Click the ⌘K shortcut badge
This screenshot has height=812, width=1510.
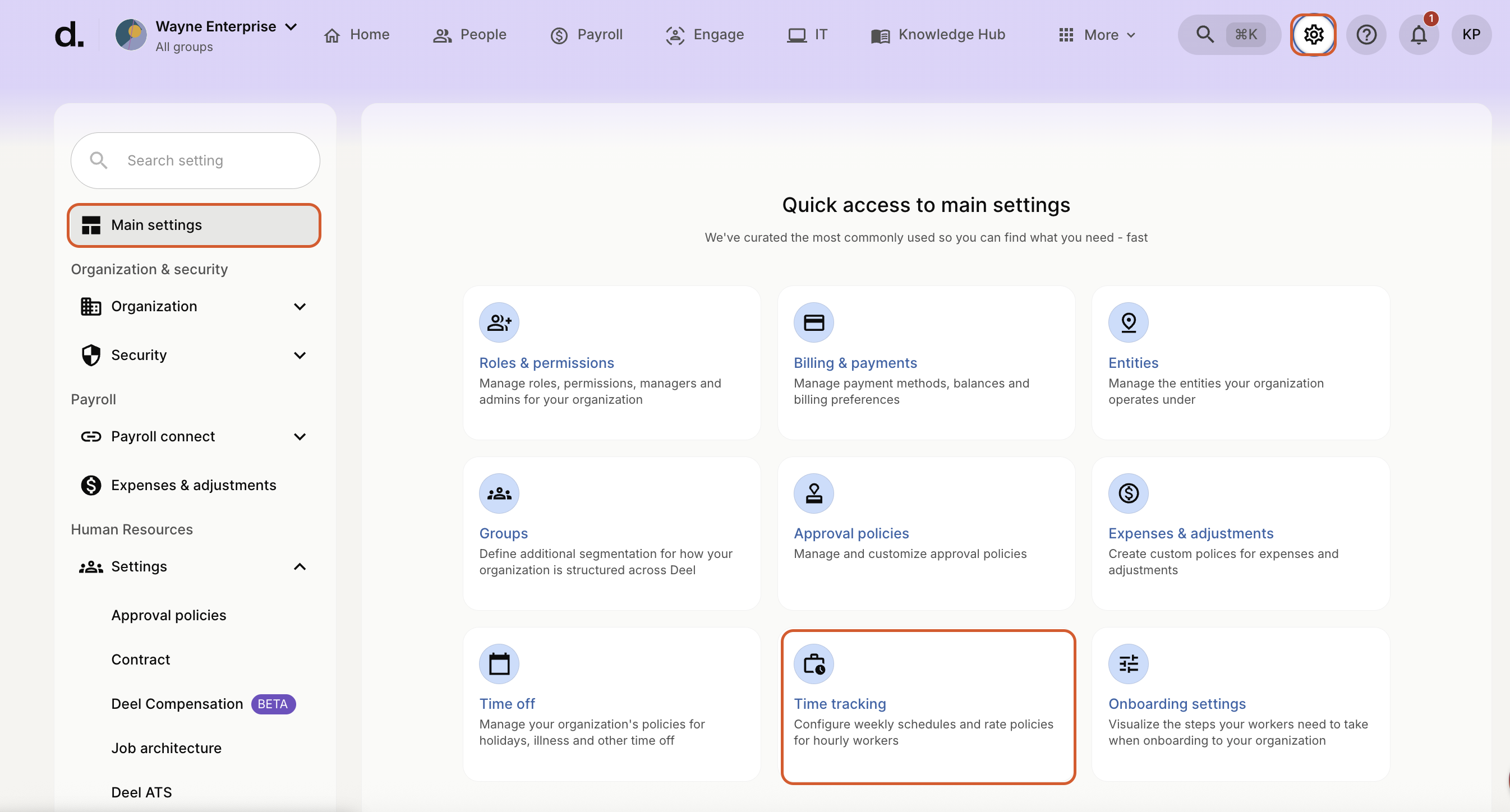coord(1246,35)
